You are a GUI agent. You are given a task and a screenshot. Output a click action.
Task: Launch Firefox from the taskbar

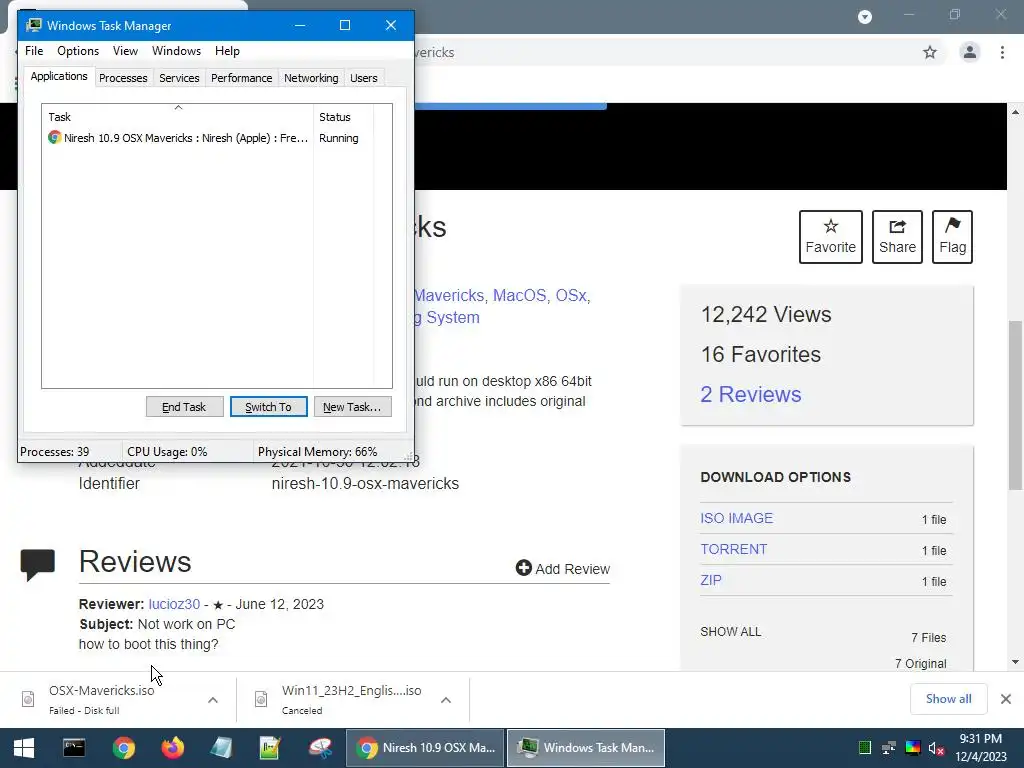pos(172,748)
